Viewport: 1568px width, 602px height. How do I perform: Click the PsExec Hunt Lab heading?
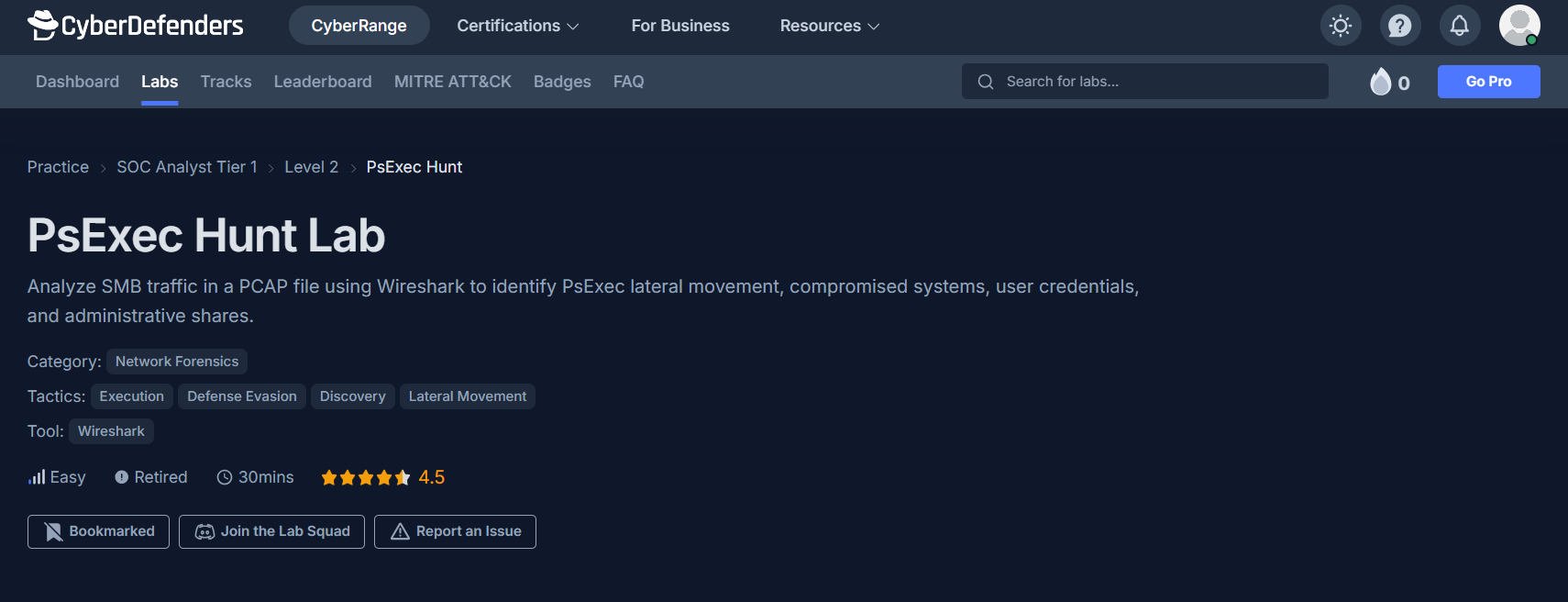206,236
